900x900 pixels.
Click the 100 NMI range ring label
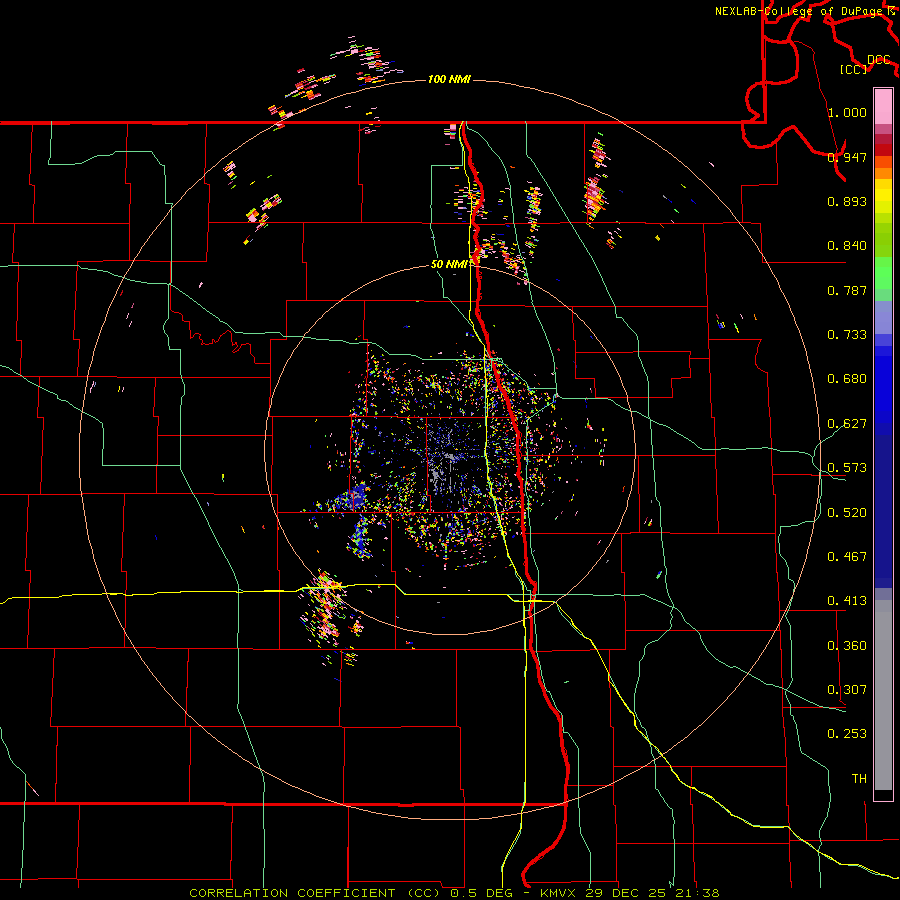(x=449, y=79)
